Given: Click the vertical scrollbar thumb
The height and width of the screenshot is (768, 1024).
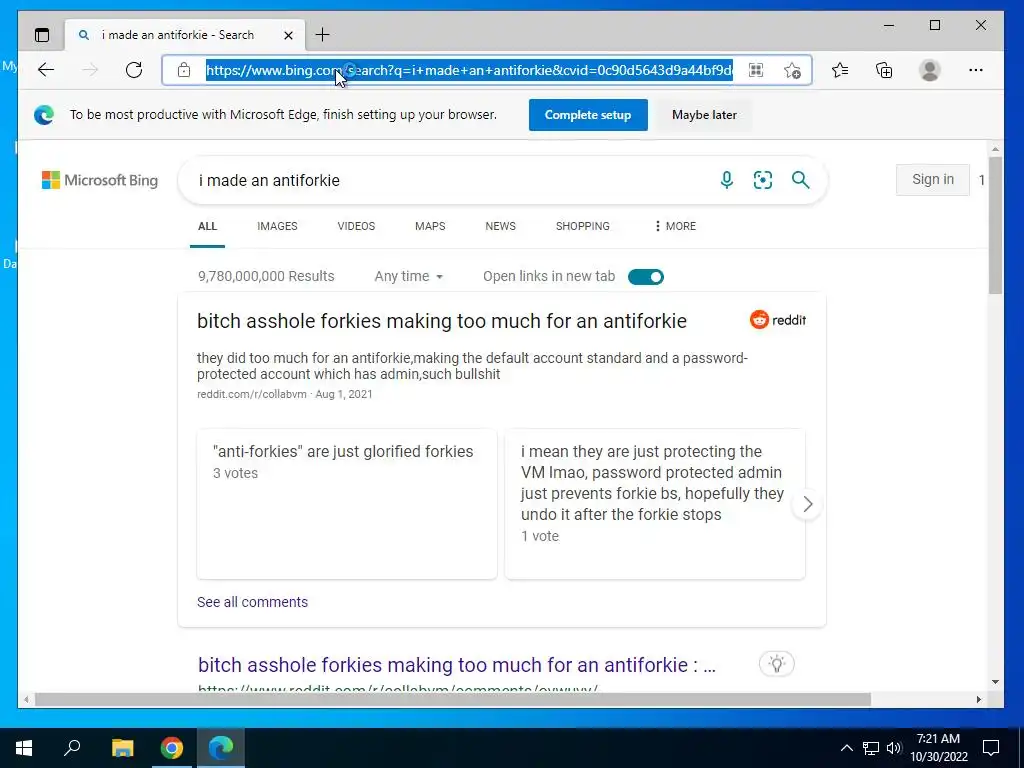Looking at the screenshot, I should (995, 225).
